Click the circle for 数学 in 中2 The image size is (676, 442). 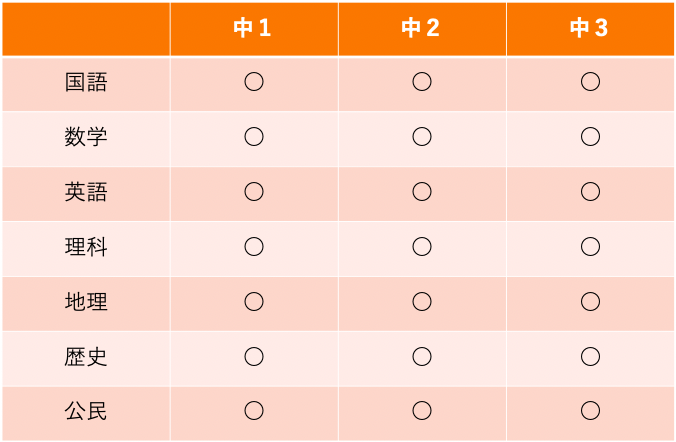[422, 137]
